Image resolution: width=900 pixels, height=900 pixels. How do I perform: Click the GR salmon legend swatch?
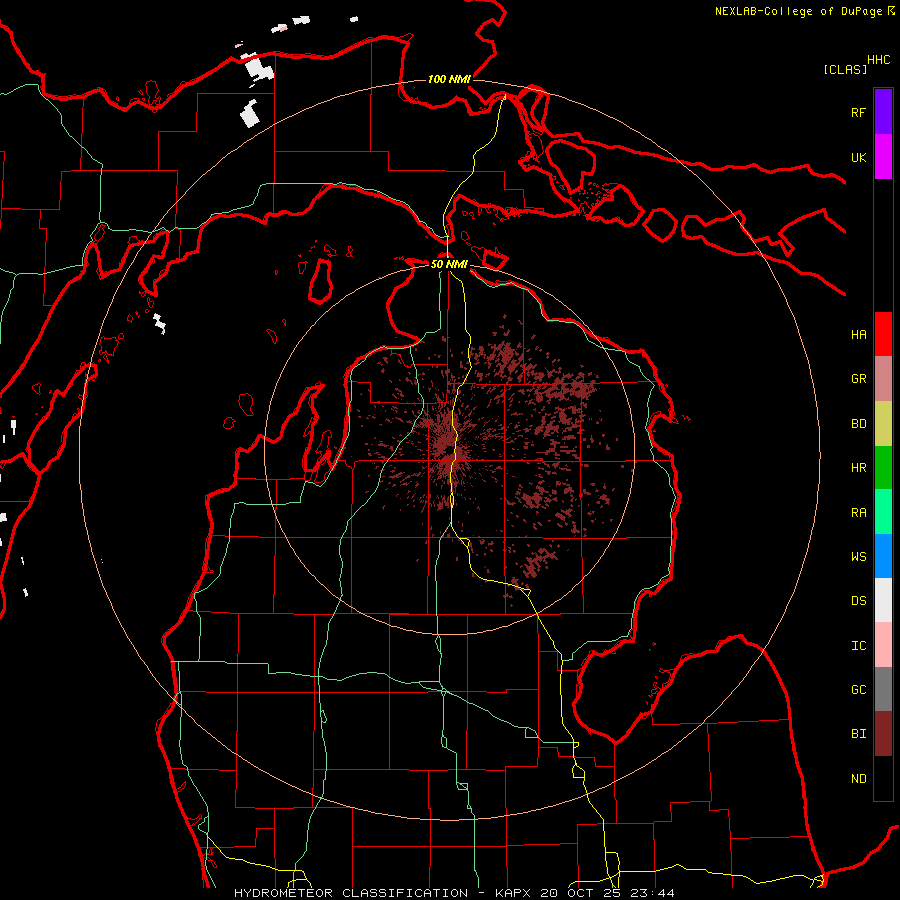(x=883, y=379)
